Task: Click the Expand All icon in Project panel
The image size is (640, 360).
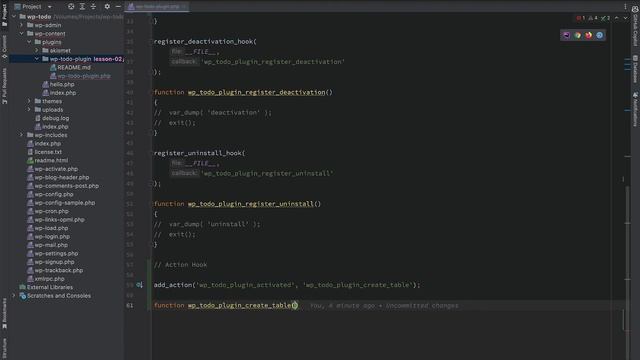Action: [82, 7]
